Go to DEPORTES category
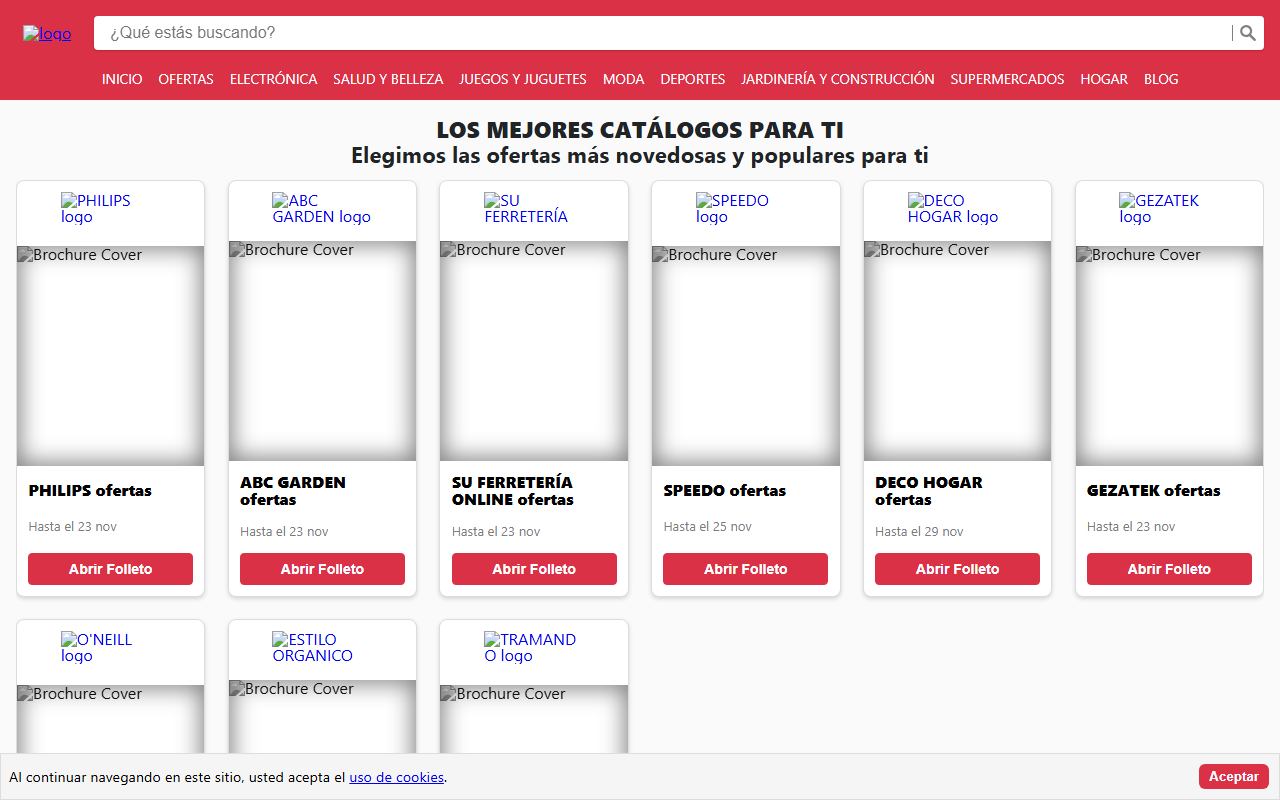Screen dimensions: 1280x800 click(x=692, y=79)
